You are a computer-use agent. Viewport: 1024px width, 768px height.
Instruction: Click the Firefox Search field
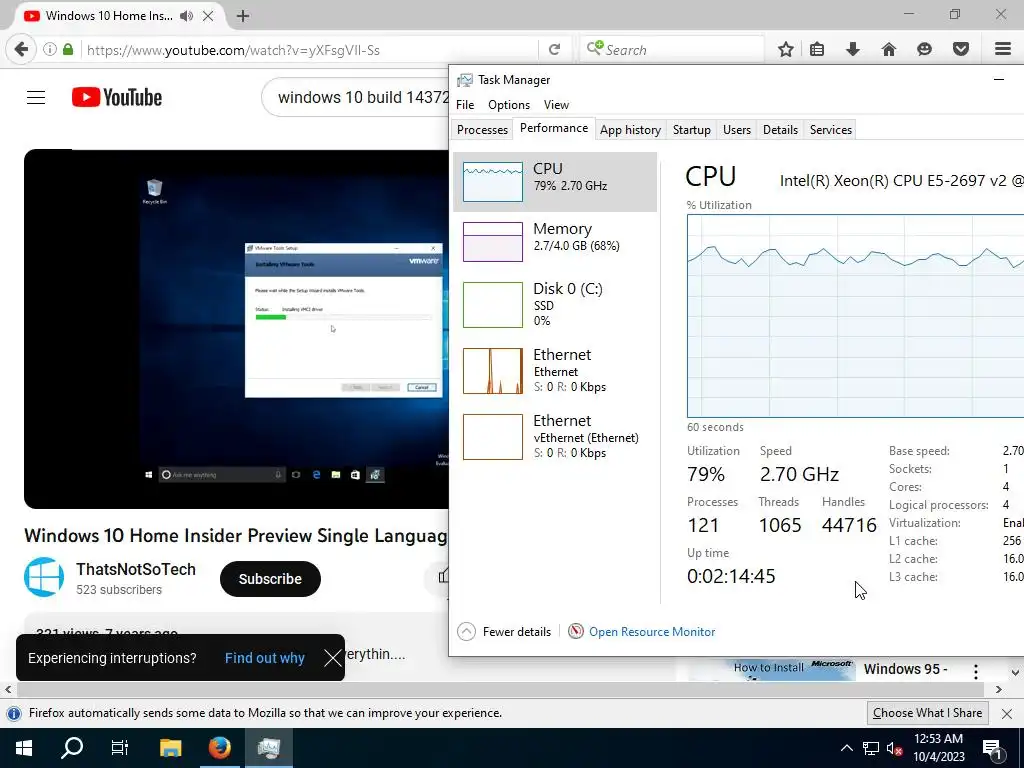671,50
